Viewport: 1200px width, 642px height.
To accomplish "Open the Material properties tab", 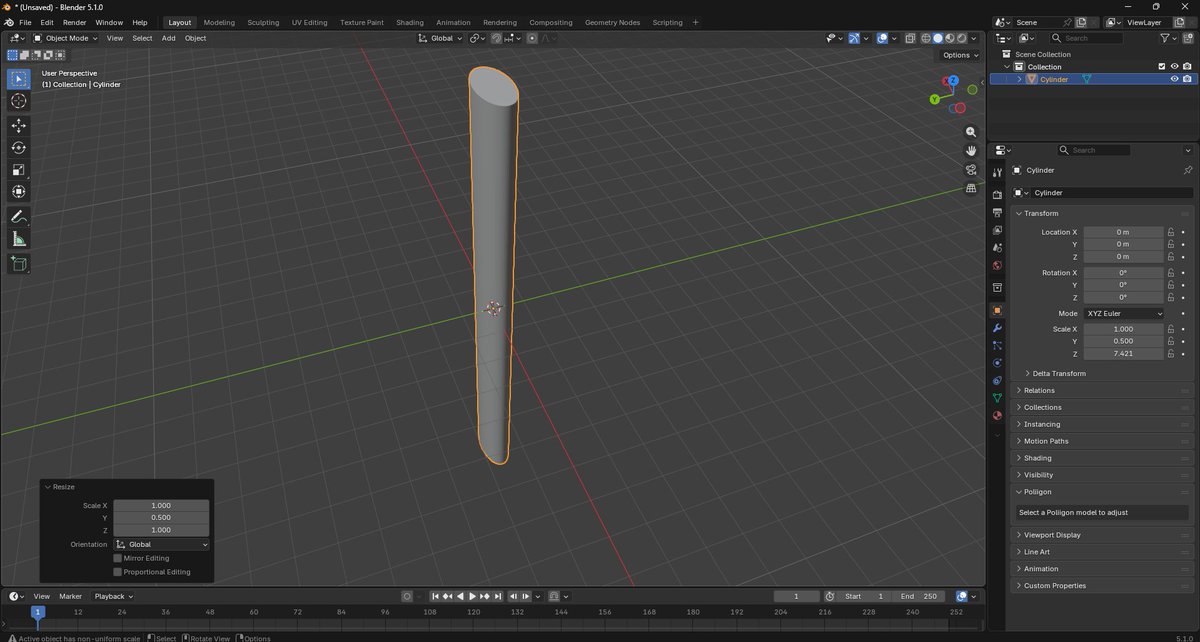I will coord(997,415).
